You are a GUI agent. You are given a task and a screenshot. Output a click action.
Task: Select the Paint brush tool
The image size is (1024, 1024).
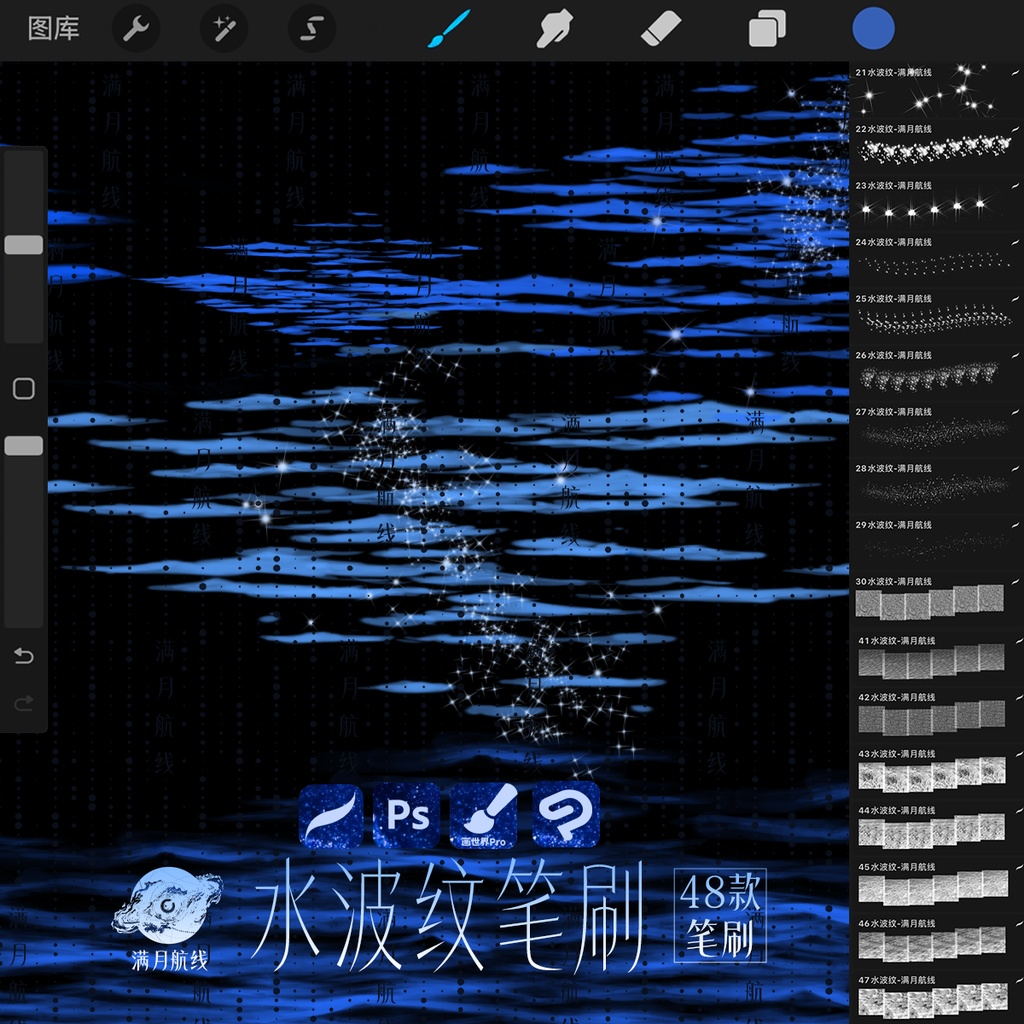[x=449, y=28]
